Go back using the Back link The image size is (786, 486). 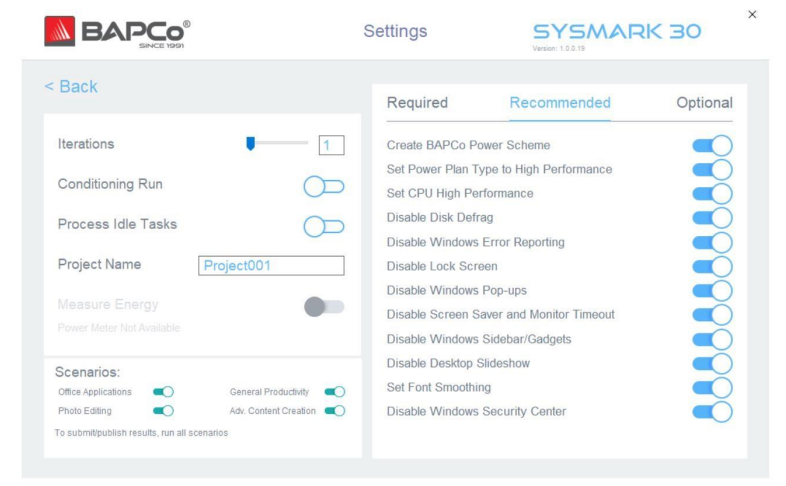point(70,87)
